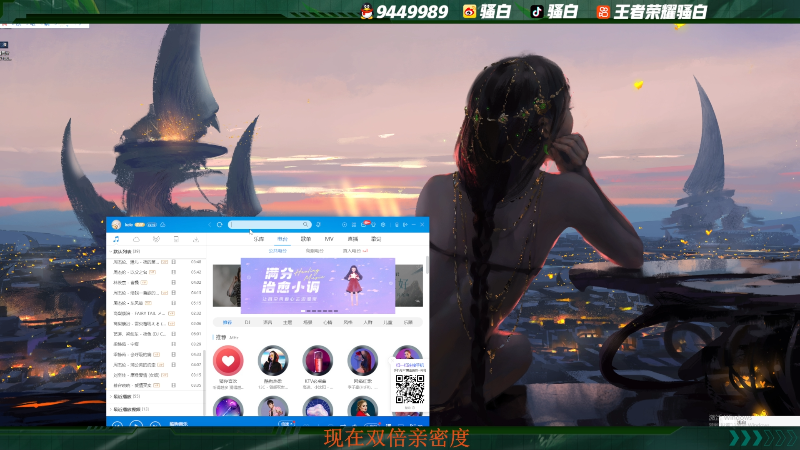Go back with the left arrow icon
The image size is (800, 450).
click(x=210, y=224)
